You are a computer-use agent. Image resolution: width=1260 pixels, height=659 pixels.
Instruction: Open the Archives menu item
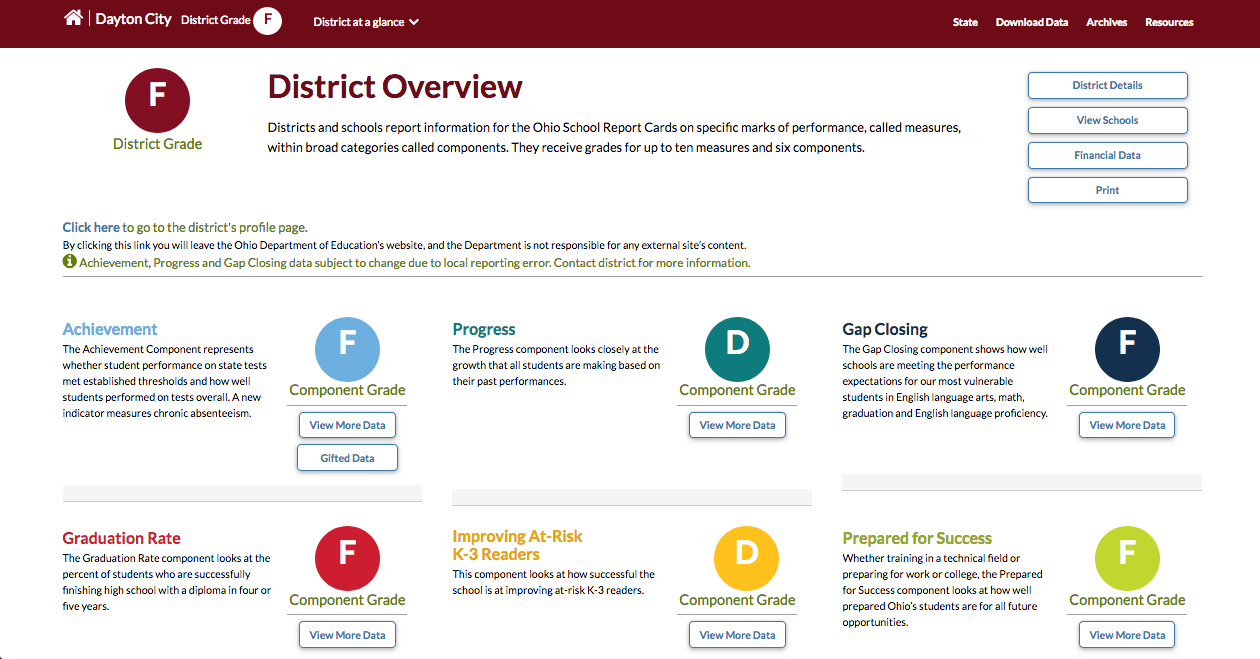coord(1107,22)
